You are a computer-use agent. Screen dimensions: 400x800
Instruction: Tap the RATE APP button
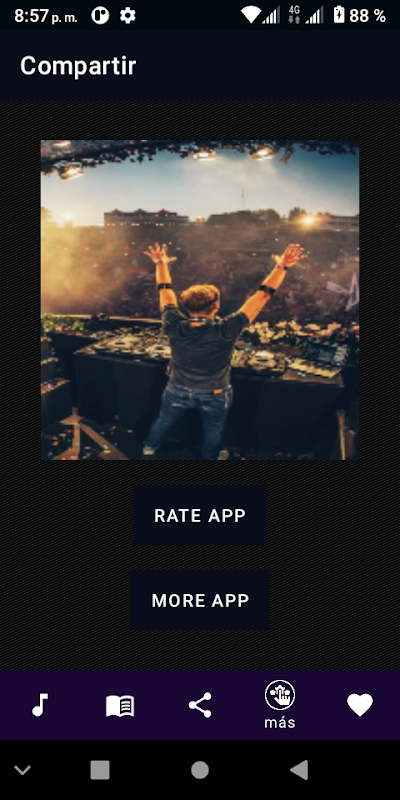click(x=200, y=515)
